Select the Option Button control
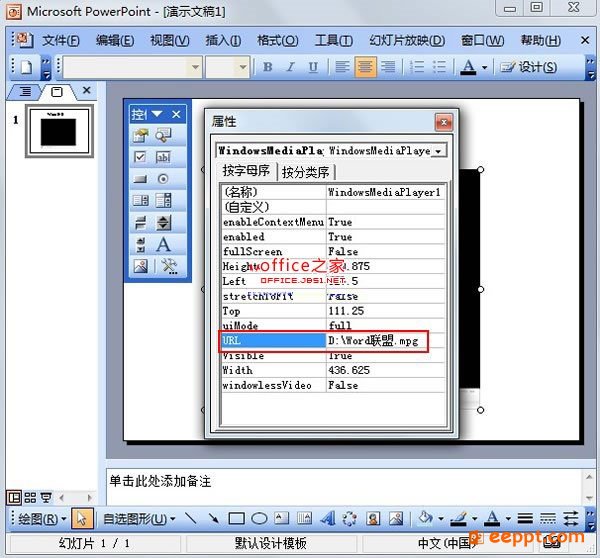The image size is (600, 558). point(163,179)
